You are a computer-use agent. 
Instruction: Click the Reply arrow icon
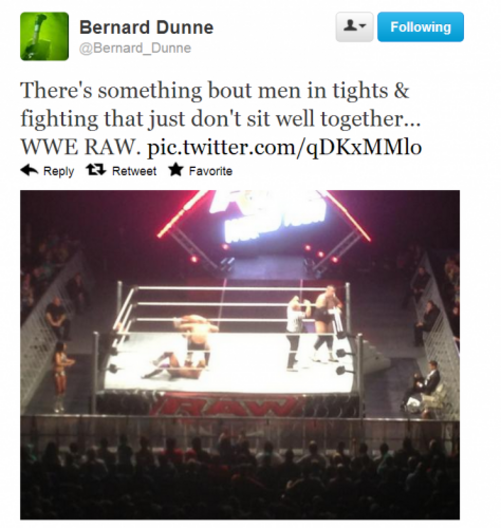(29, 170)
